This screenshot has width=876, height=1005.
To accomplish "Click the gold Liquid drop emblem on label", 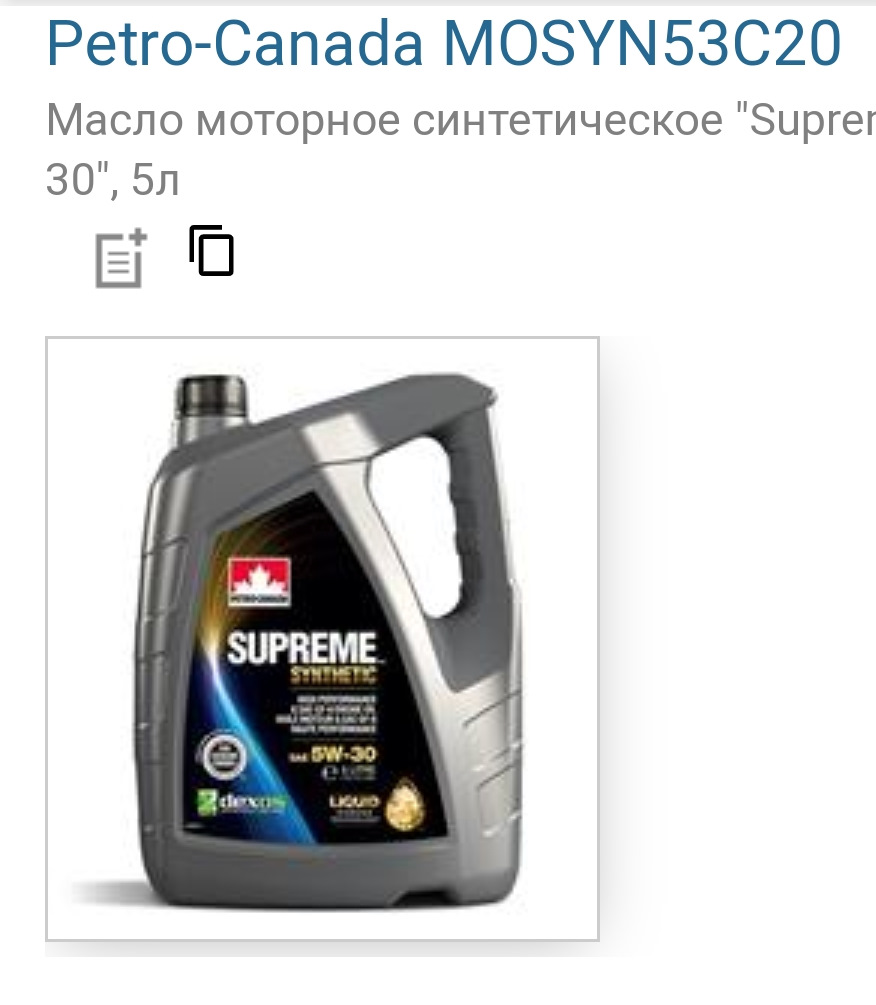I will pyautogui.click(x=405, y=804).
